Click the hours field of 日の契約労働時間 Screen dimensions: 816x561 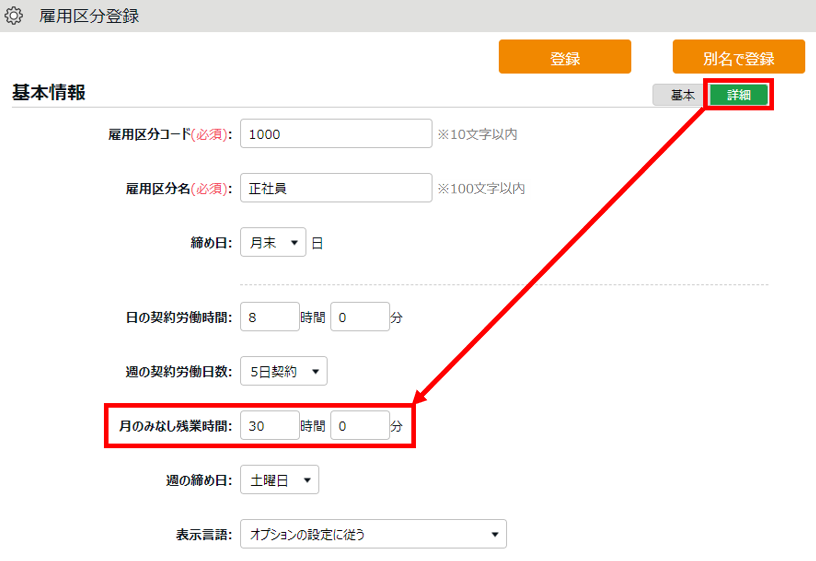[x=270, y=317]
